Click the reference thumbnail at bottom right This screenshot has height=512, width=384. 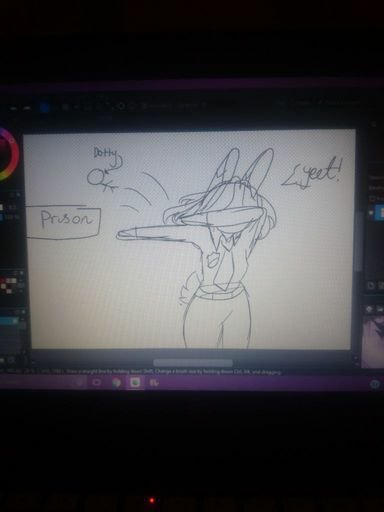tap(373, 340)
